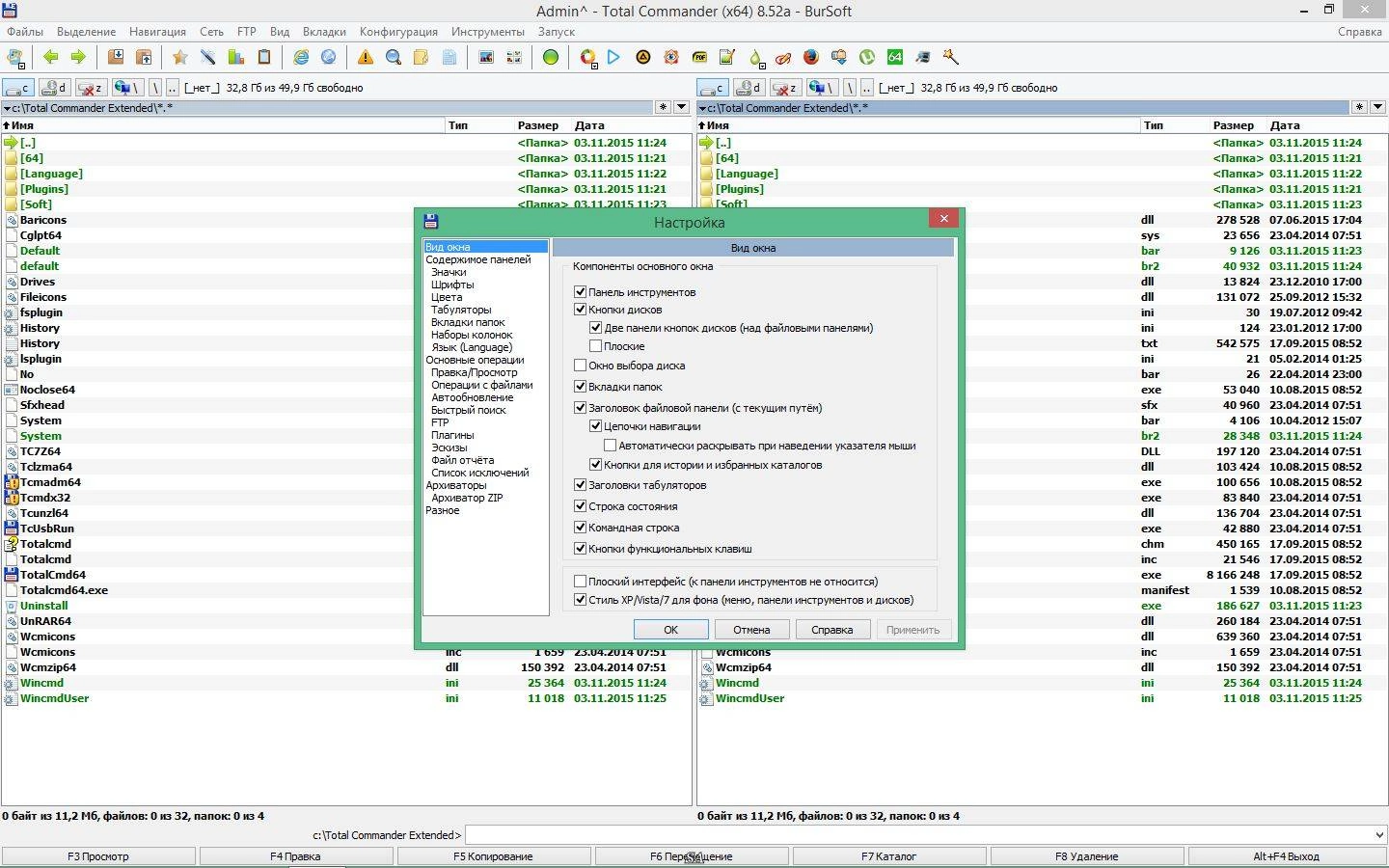Click the magic wand toolbar icon

point(951,57)
